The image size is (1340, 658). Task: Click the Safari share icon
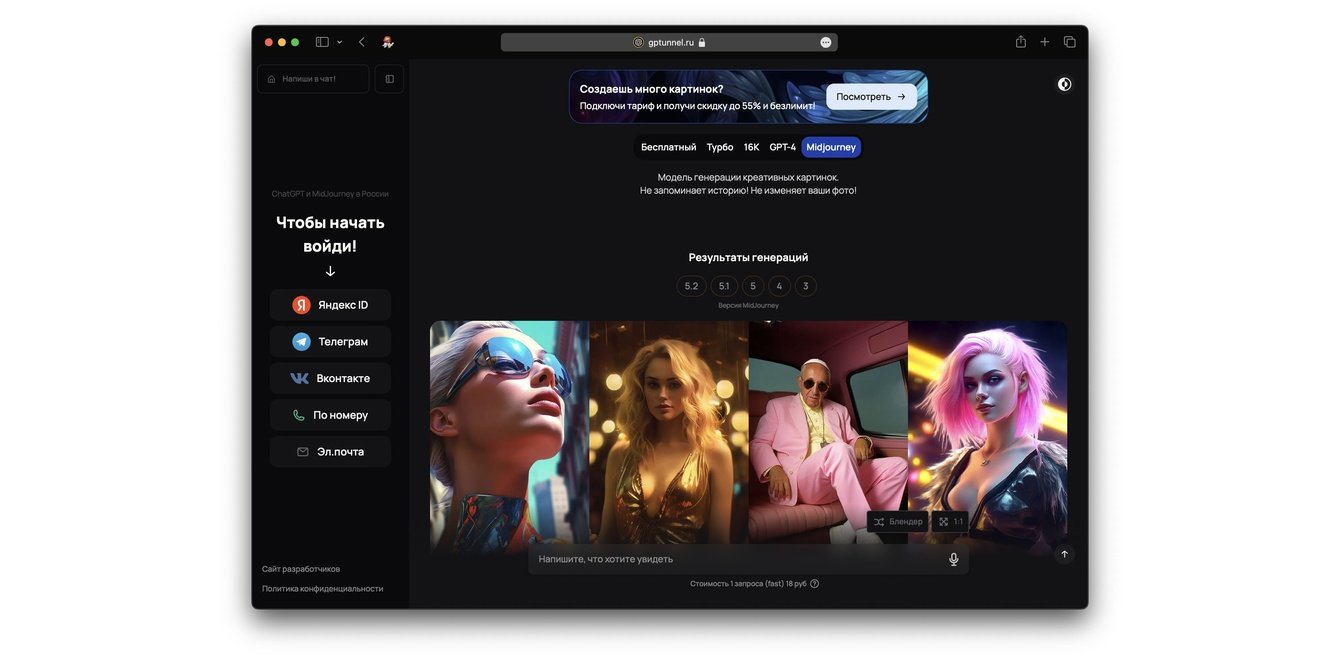[1021, 42]
